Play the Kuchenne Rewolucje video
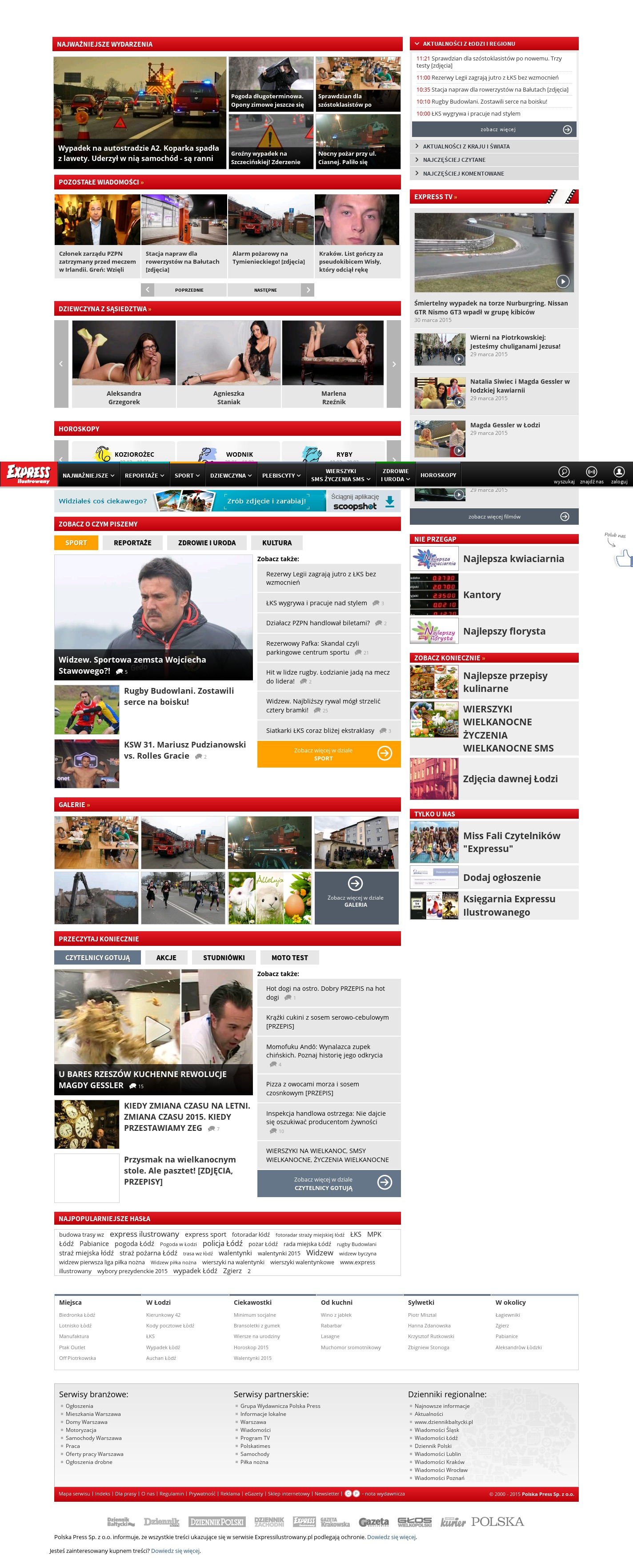Image resolution: width=633 pixels, height=1568 pixels. [157, 1030]
